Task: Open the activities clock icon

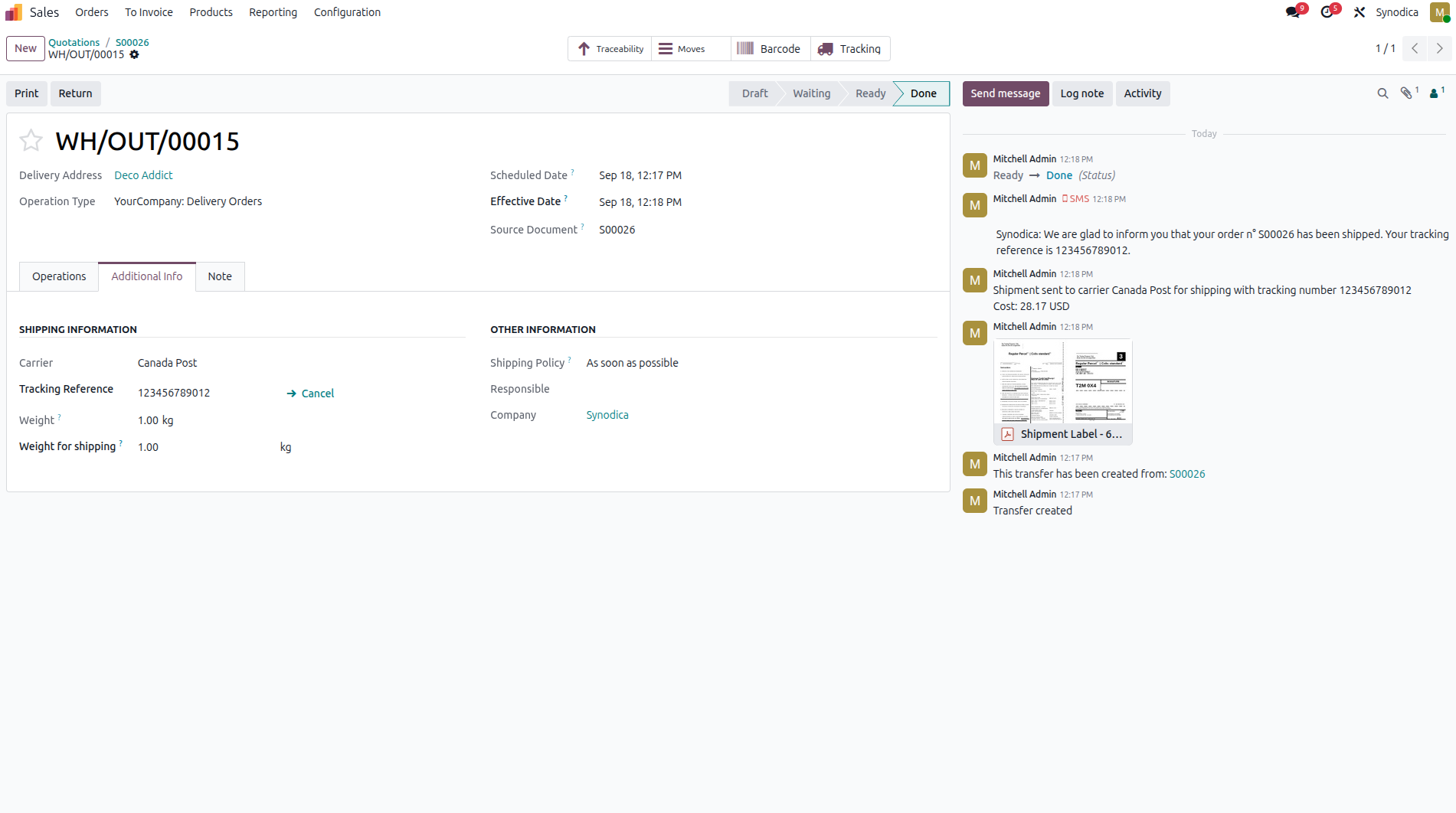Action: click(x=1327, y=12)
